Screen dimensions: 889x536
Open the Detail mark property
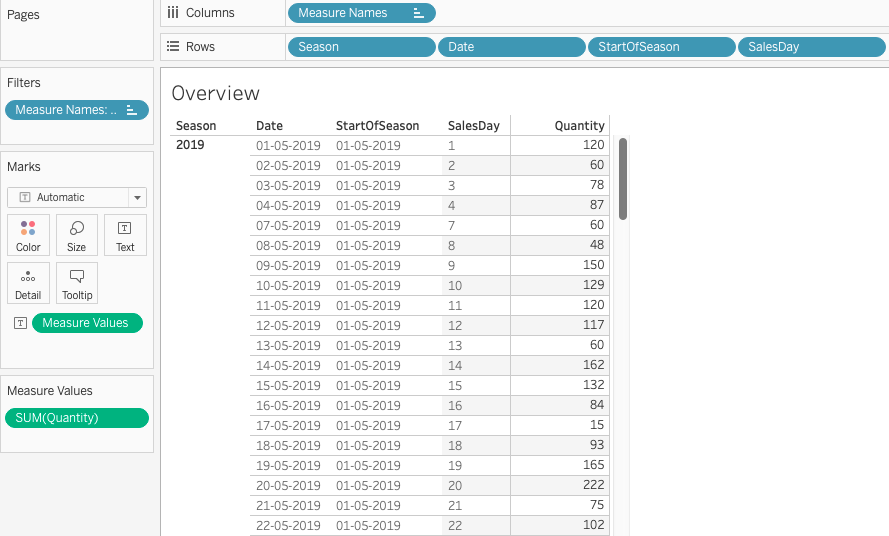click(28, 283)
